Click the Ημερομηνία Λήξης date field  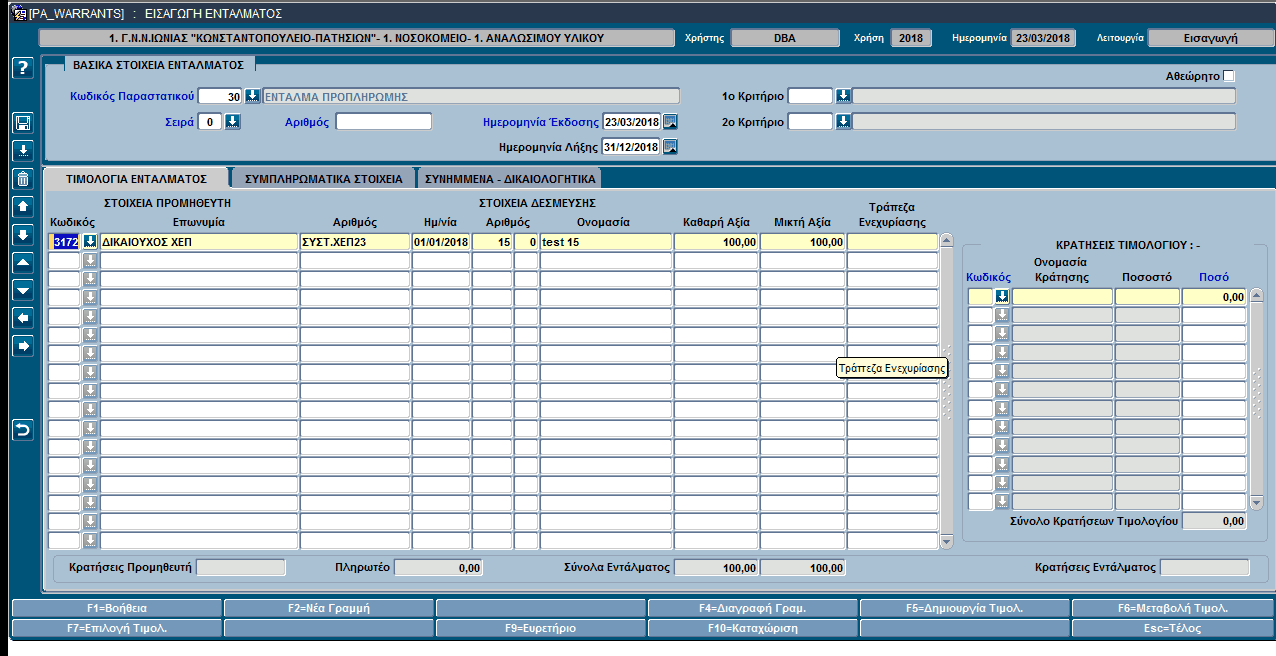[631, 147]
